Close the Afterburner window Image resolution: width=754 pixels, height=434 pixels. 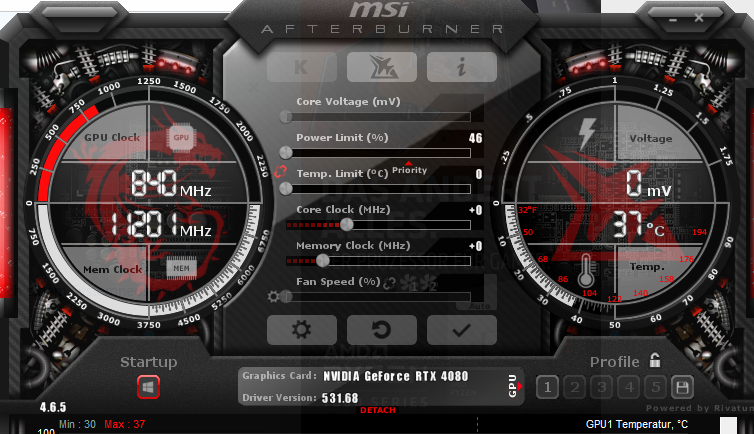coord(699,18)
